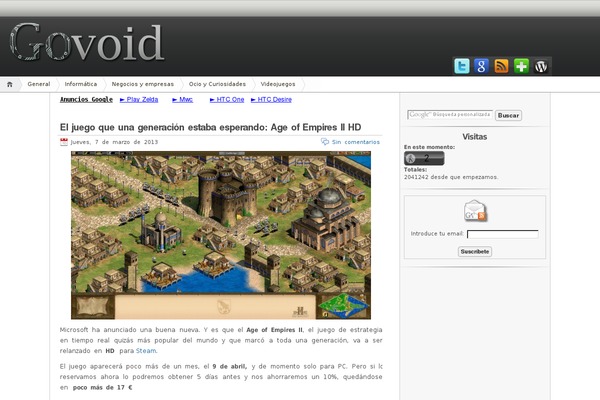Follow the HTC One ad link
Viewport: 600px width, 400px height.
(x=227, y=100)
